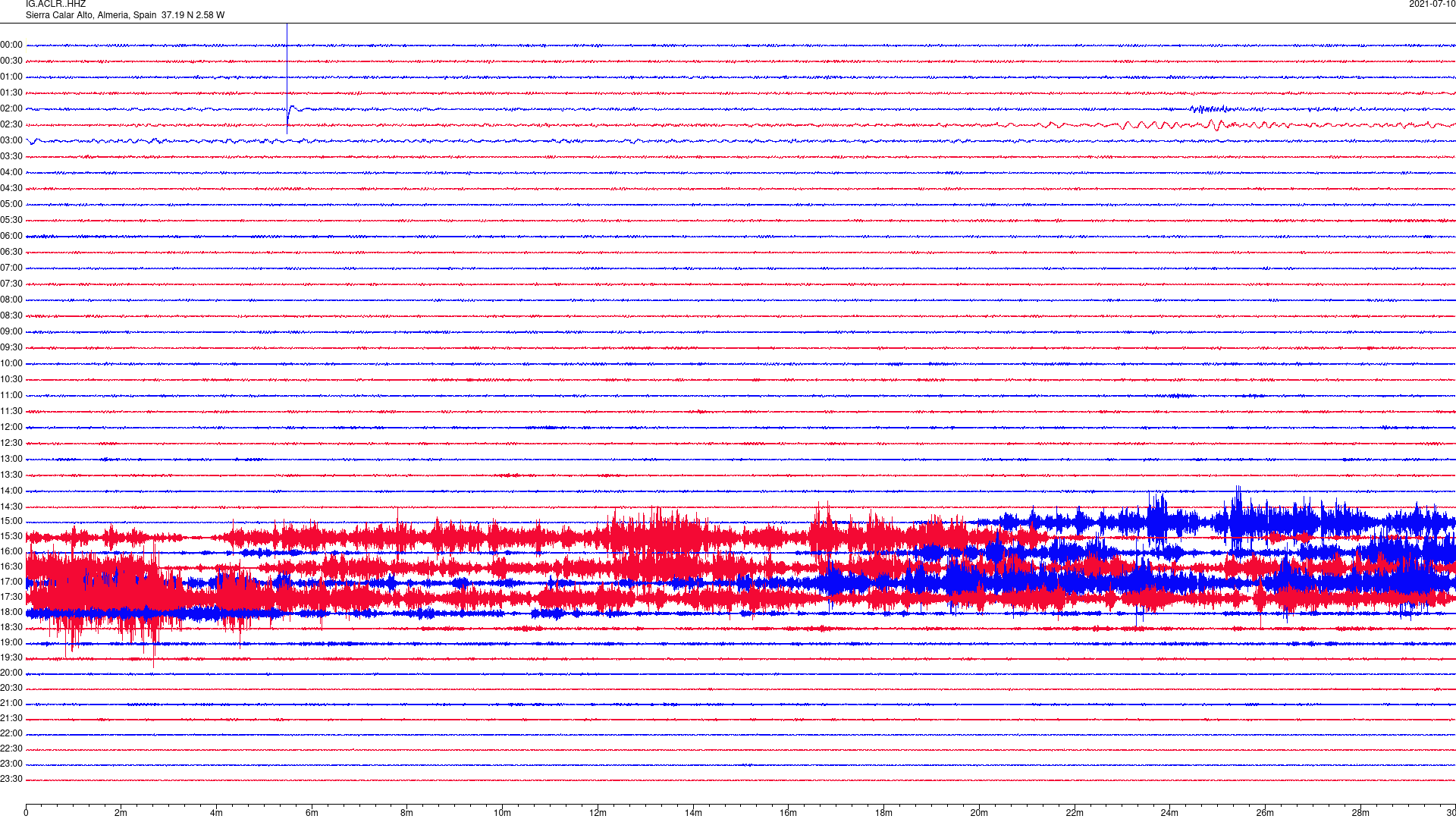Click the tall blue spike on the 02:00 trace
The height and width of the screenshot is (819, 1456).
pyautogui.click(x=287, y=79)
